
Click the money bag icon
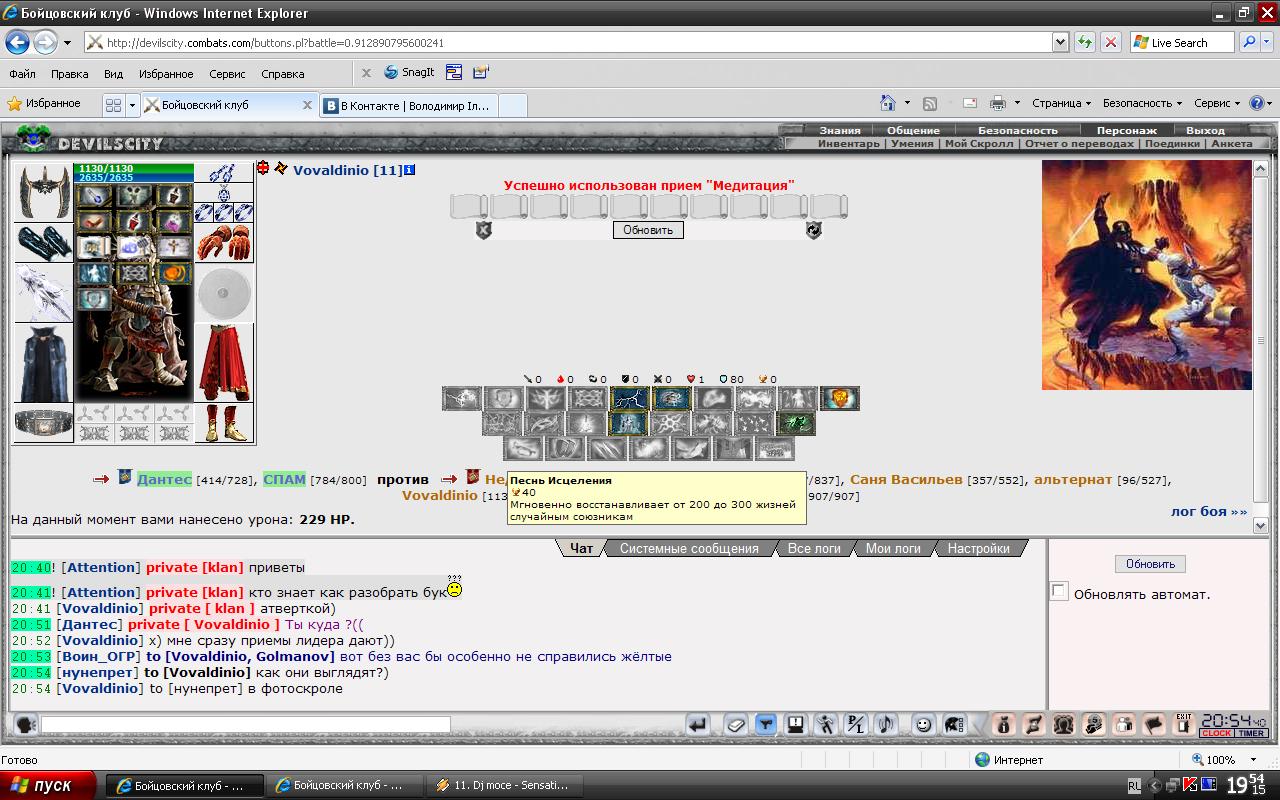point(1004,724)
